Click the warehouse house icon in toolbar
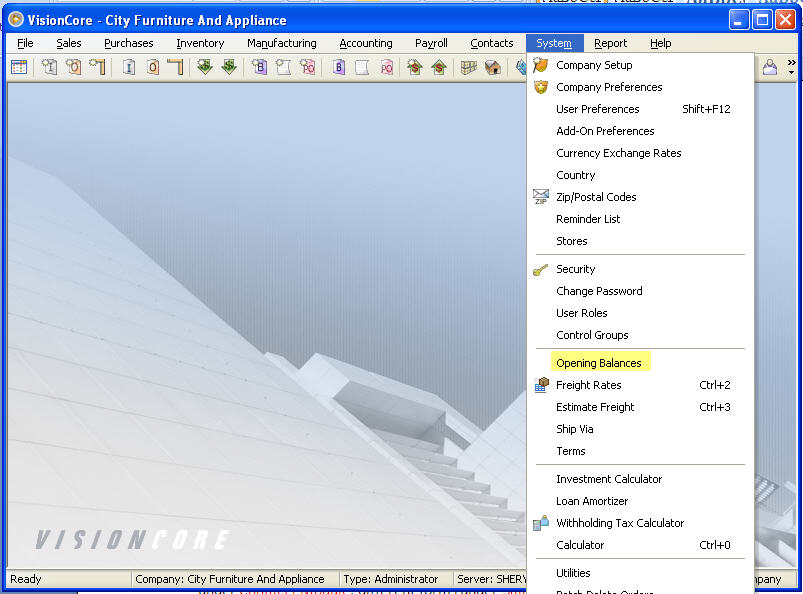The height and width of the screenshot is (594, 803). (493, 67)
